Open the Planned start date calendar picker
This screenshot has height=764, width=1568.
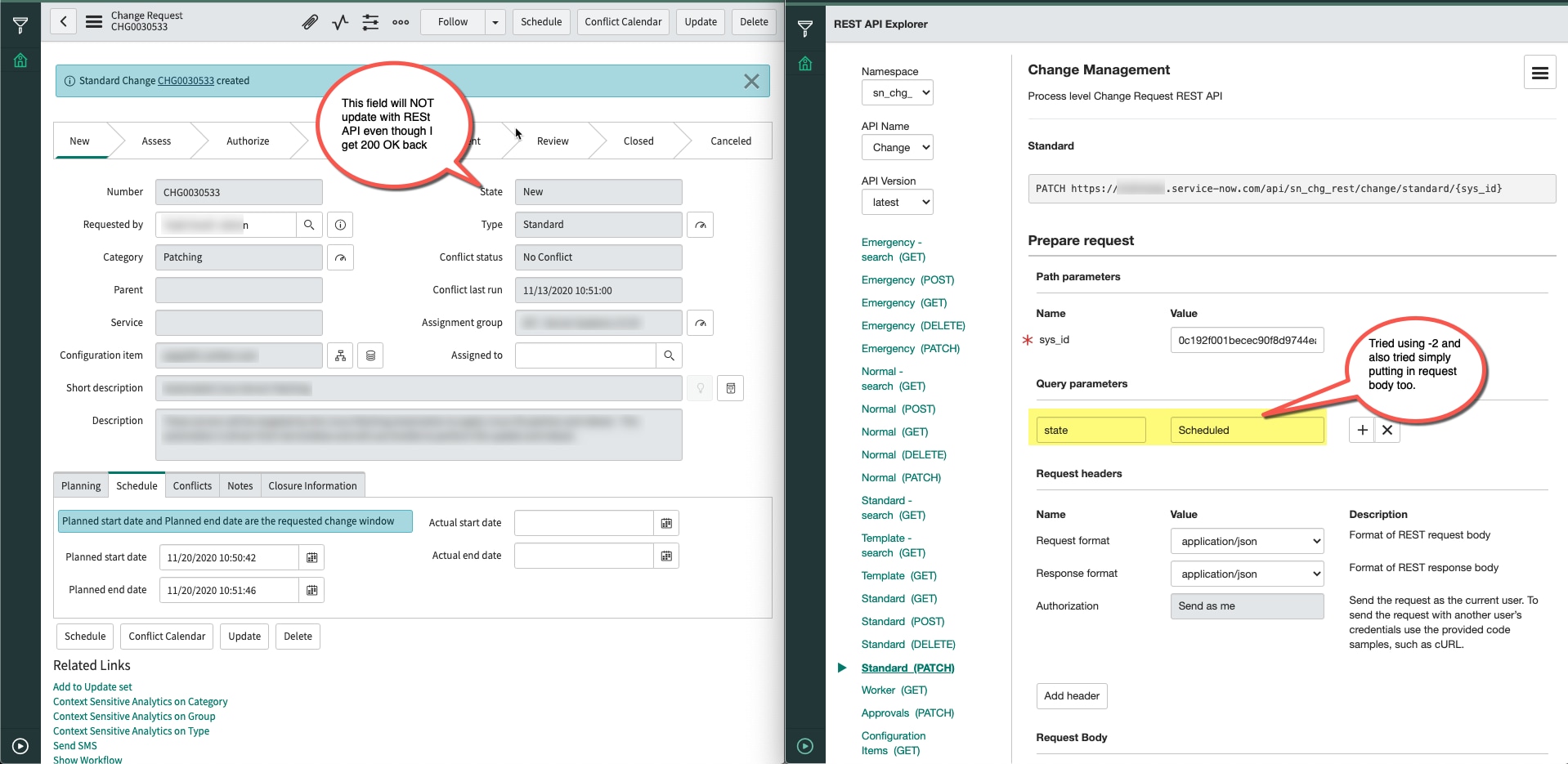(311, 557)
